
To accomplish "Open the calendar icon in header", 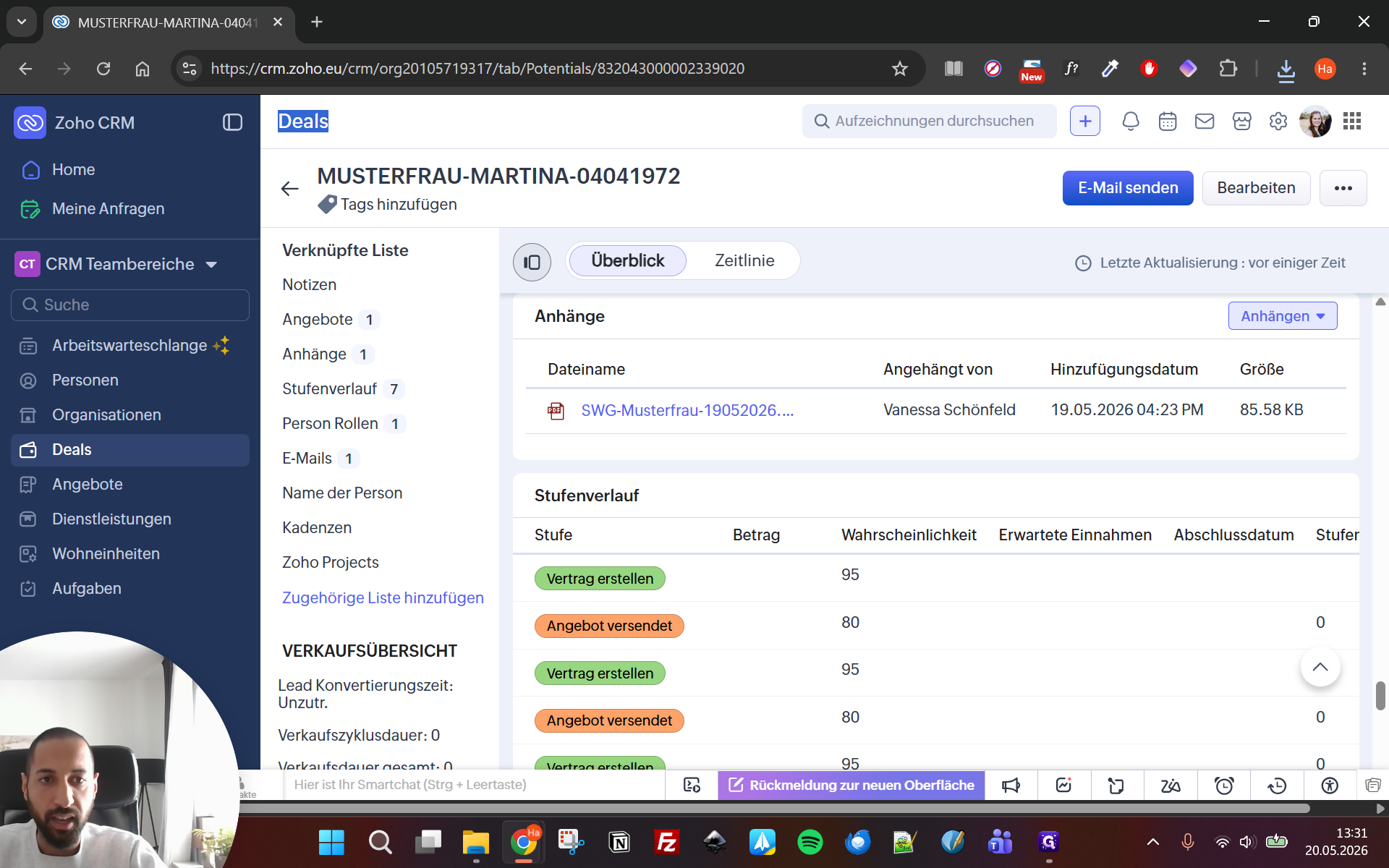I will 1168,122.
